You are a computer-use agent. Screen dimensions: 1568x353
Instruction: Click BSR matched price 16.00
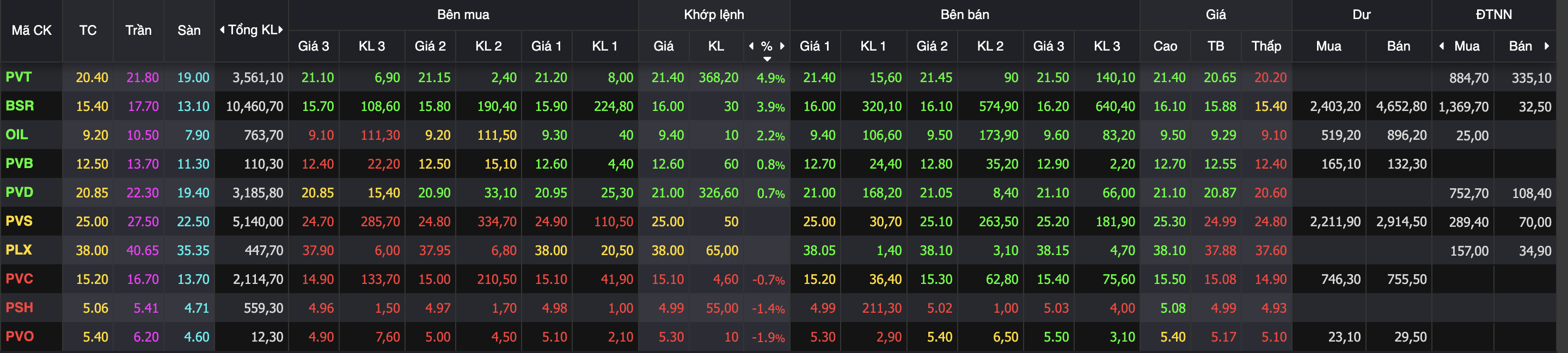coord(667,107)
